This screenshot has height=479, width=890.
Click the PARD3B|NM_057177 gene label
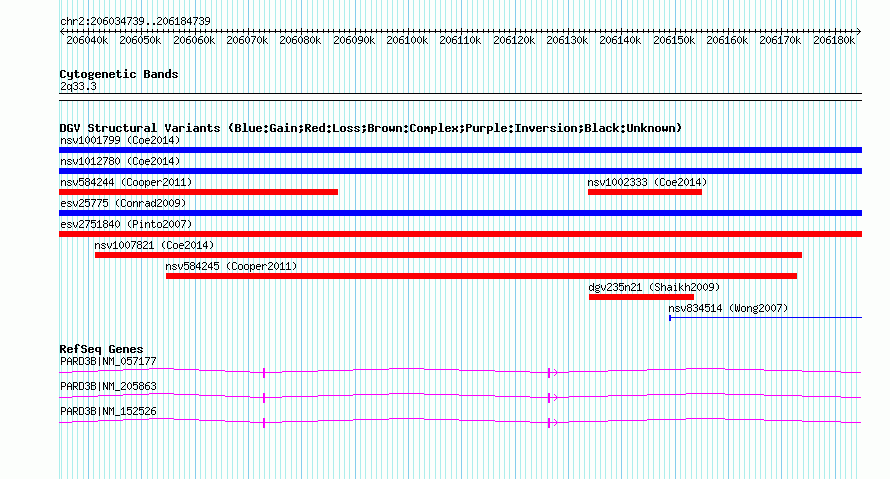[108, 362]
